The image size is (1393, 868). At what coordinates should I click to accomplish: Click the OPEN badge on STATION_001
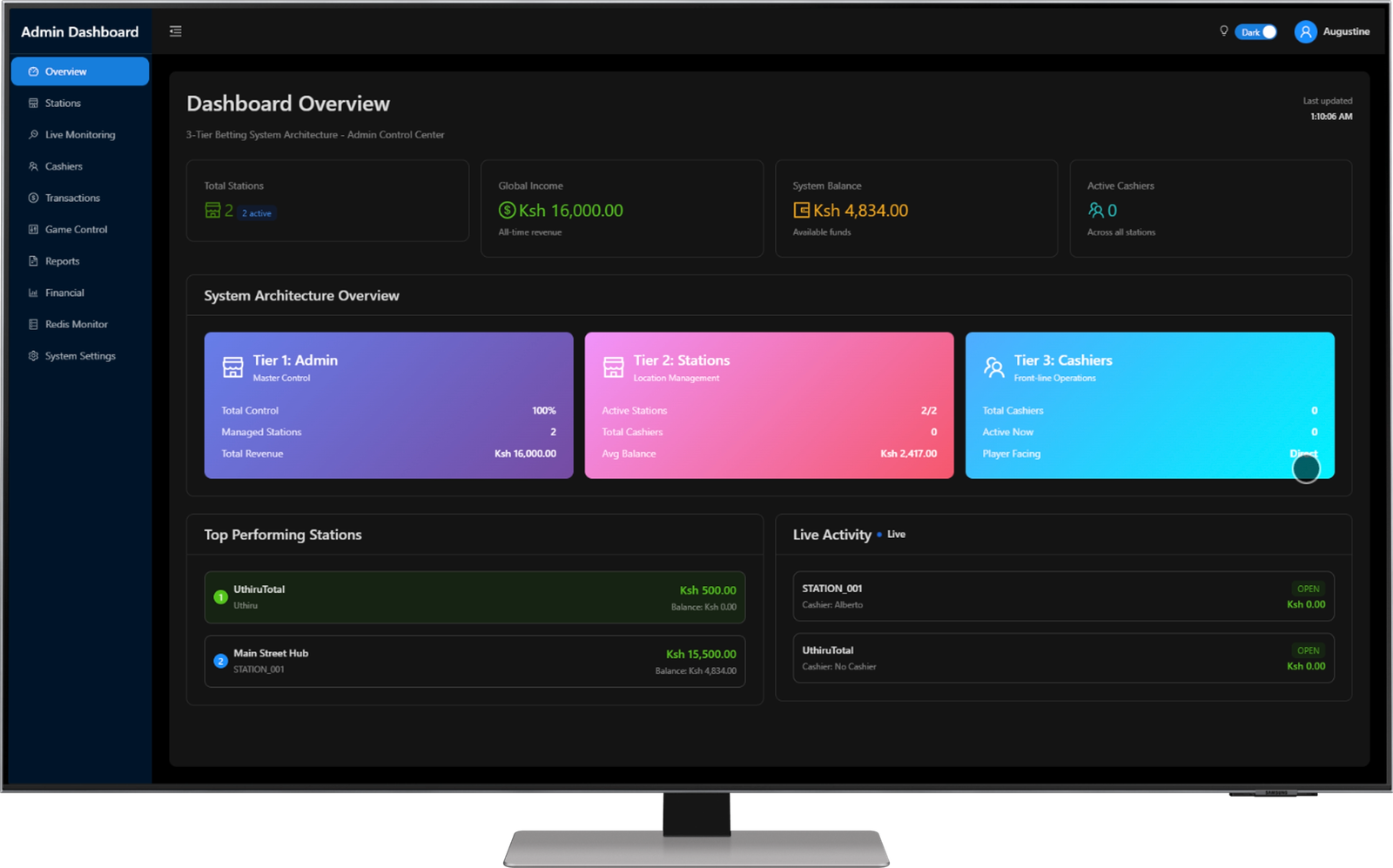click(x=1308, y=588)
